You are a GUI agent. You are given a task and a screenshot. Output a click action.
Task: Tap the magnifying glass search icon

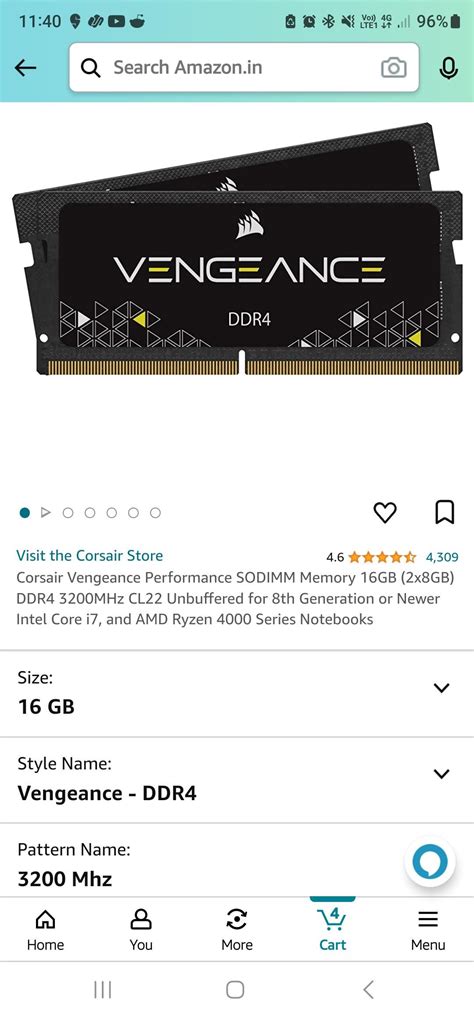[91, 67]
